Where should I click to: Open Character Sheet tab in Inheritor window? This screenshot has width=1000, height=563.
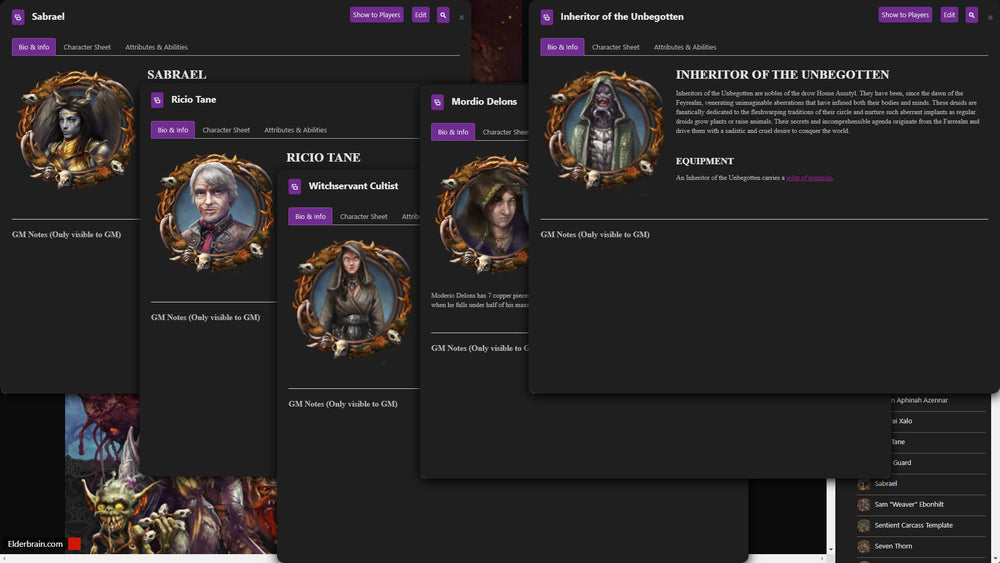coord(615,47)
